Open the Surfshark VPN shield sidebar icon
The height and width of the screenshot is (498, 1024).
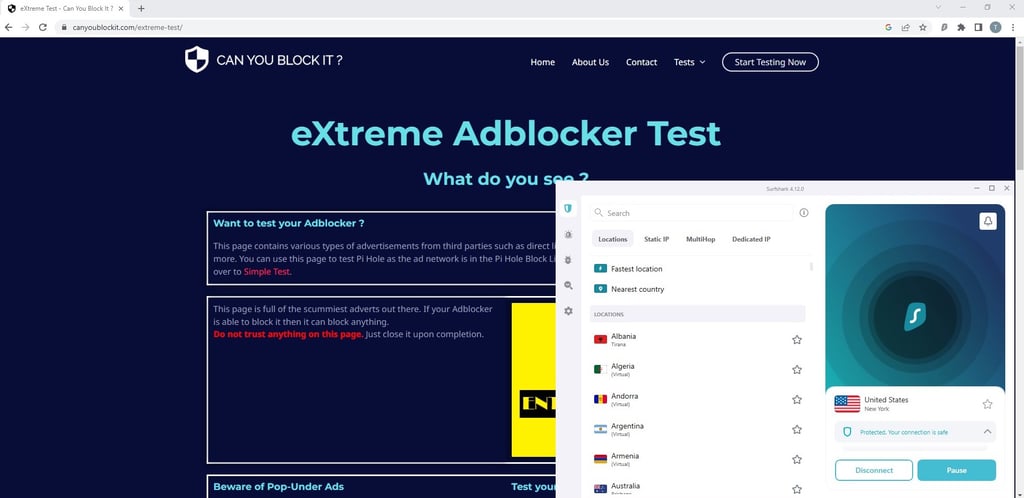pyautogui.click(x=568, y=209)
